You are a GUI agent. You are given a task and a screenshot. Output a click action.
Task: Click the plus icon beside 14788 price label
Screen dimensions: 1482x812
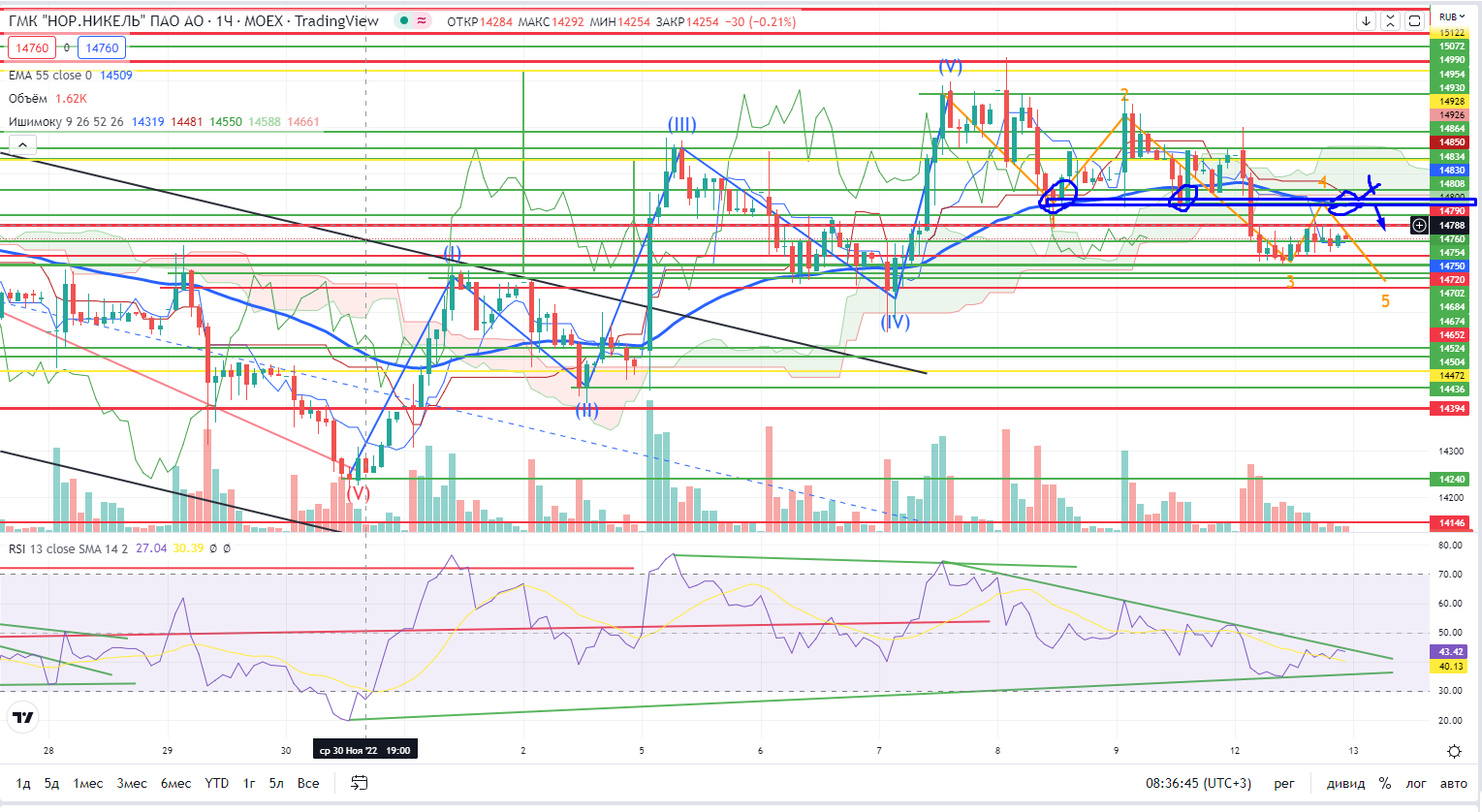[x=1419, y=226]
